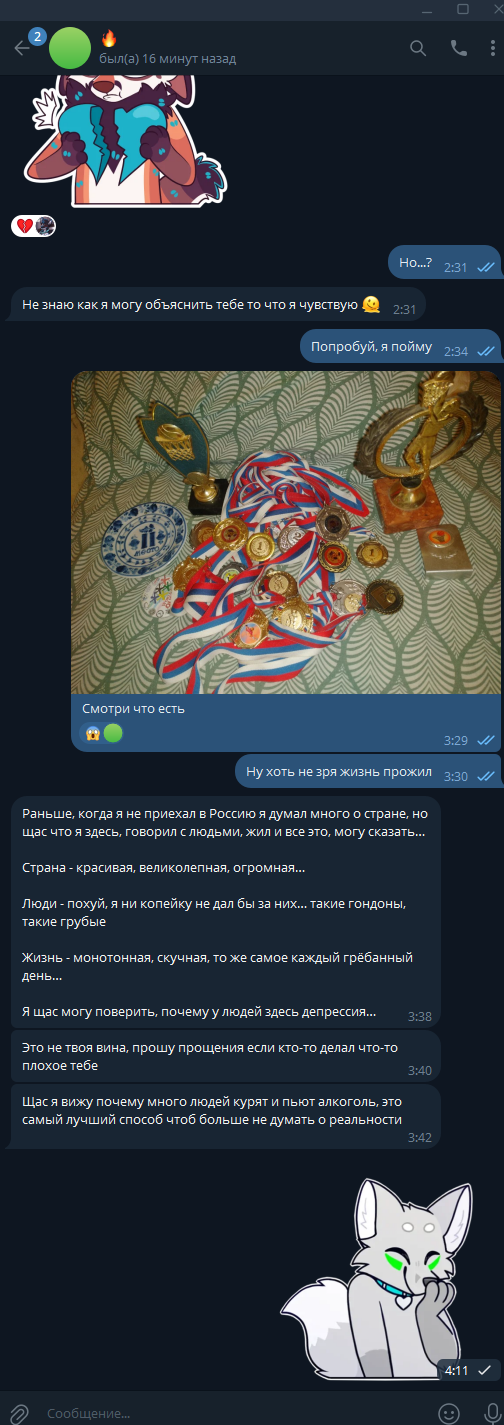This screenshot has width=504, height=1425.
Task: Click the message input field
Action: click(x=235, y=1414)
